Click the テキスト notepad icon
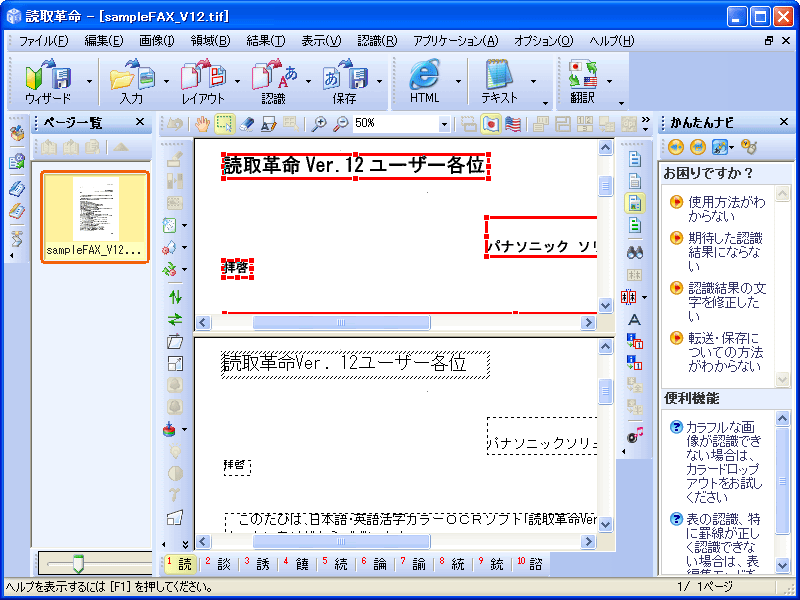Viewport: 800px width, 600px height. coord(499,81)
